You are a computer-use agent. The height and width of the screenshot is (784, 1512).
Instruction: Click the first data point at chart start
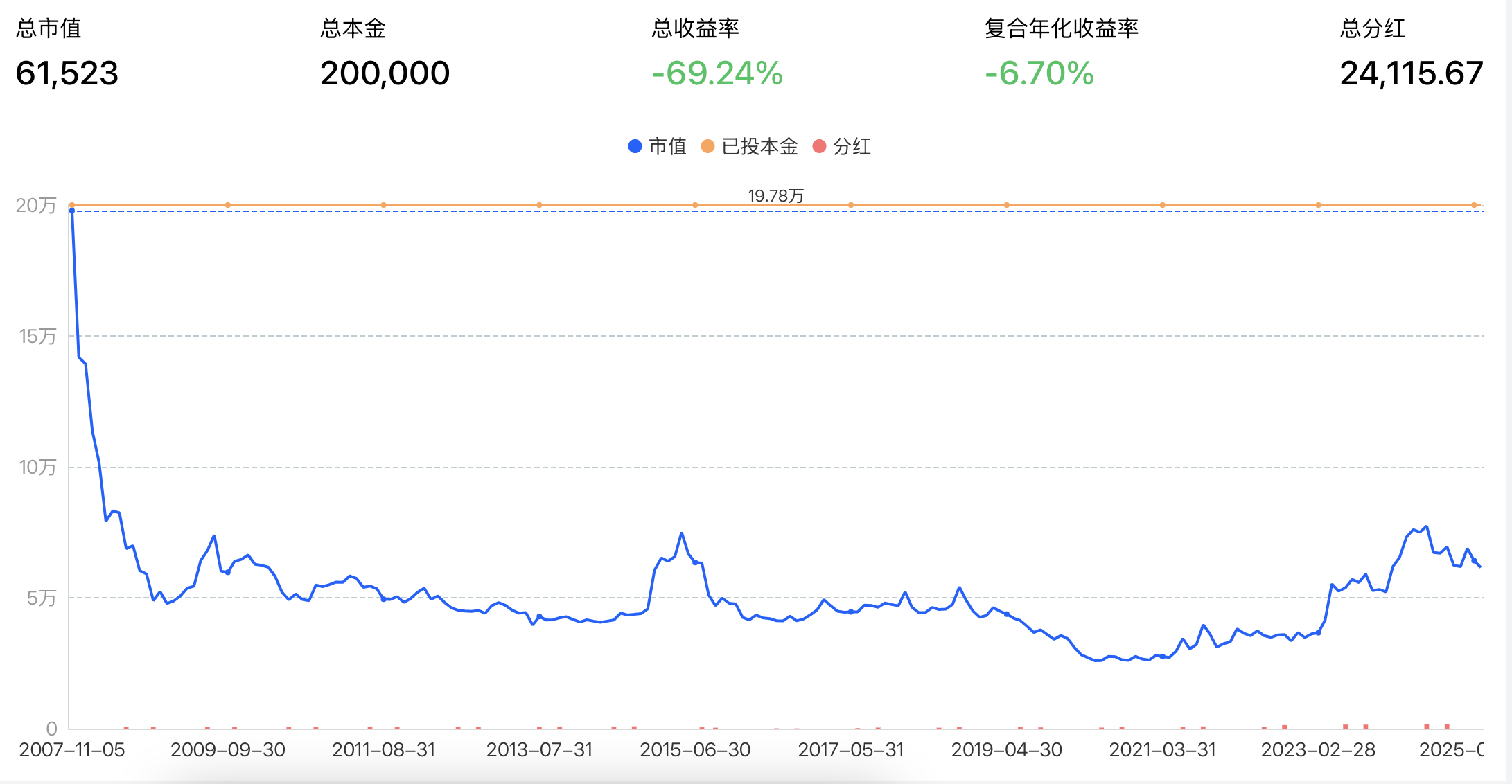pyautogui.click(x=71, y=209)
